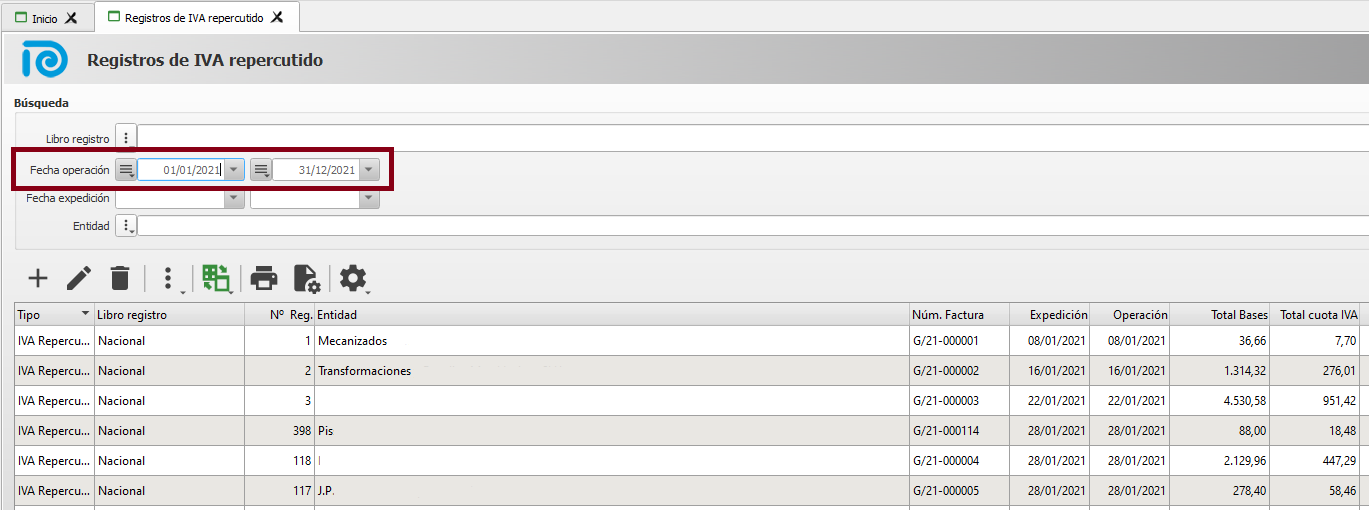This screenshot has width=1369, height=510.
Task: Click the printer icon
Action: click(x=264, y=278)
